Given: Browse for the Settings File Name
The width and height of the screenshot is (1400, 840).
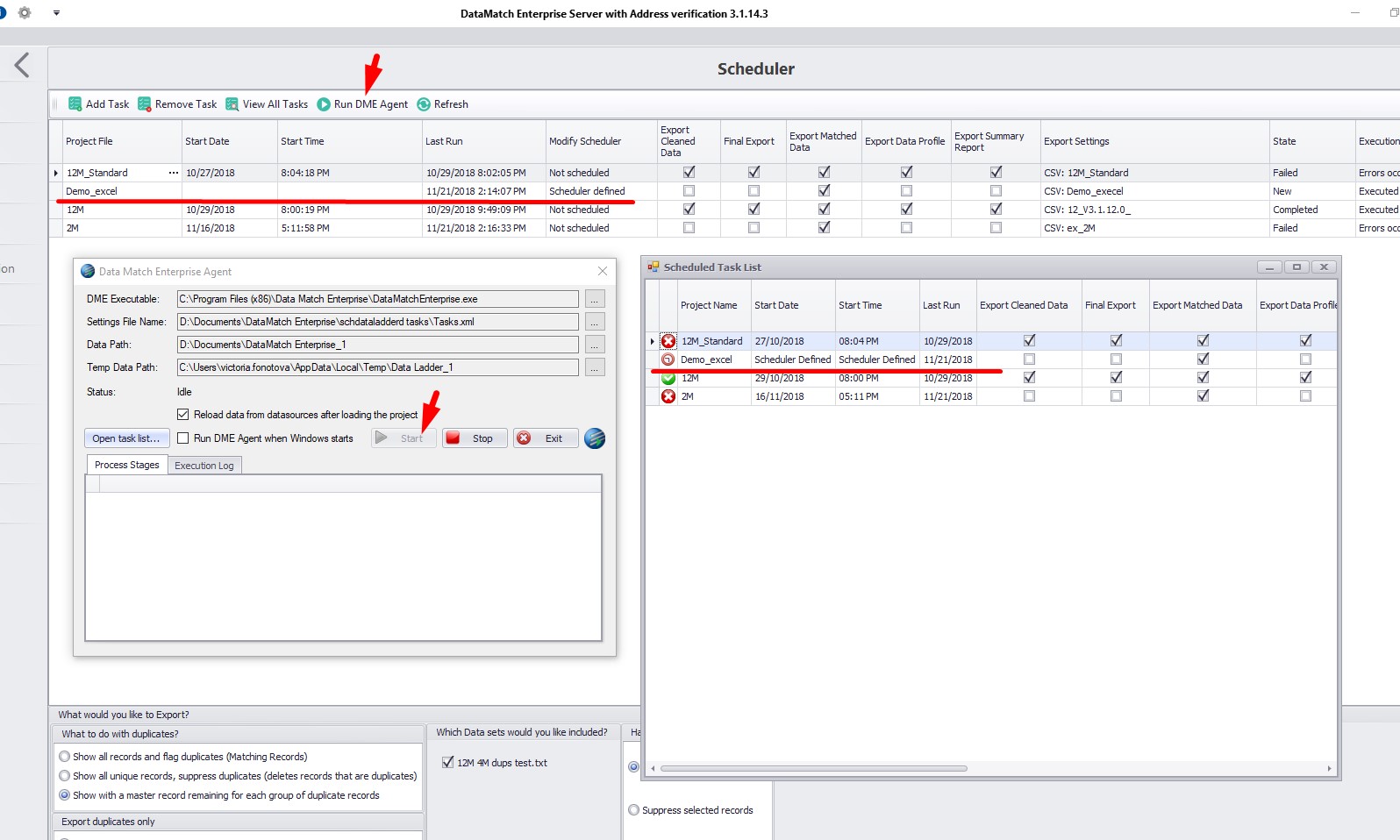Looking at the screenshot, I should [595, 322].
